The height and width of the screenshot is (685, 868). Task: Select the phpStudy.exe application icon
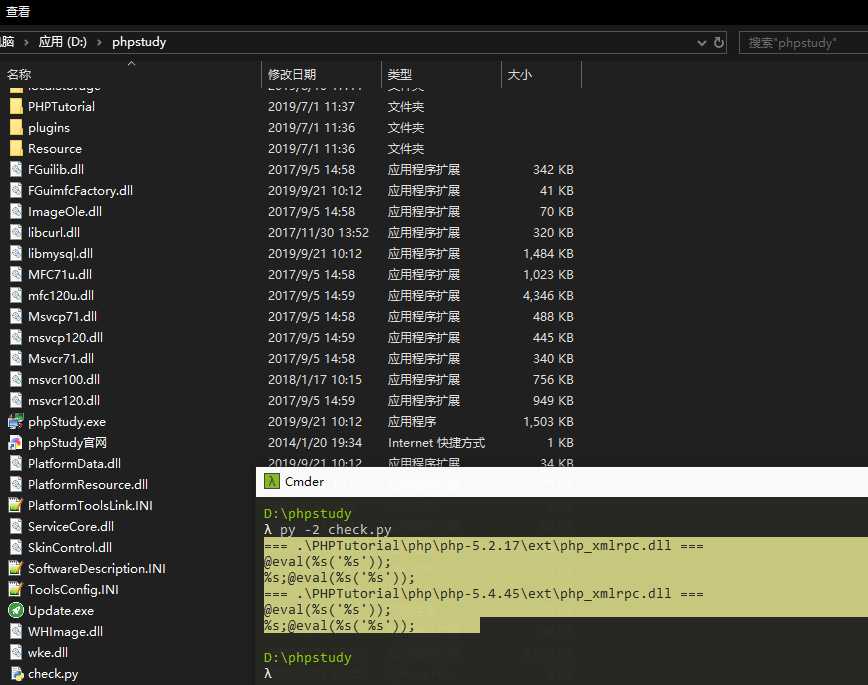(16, 422)
